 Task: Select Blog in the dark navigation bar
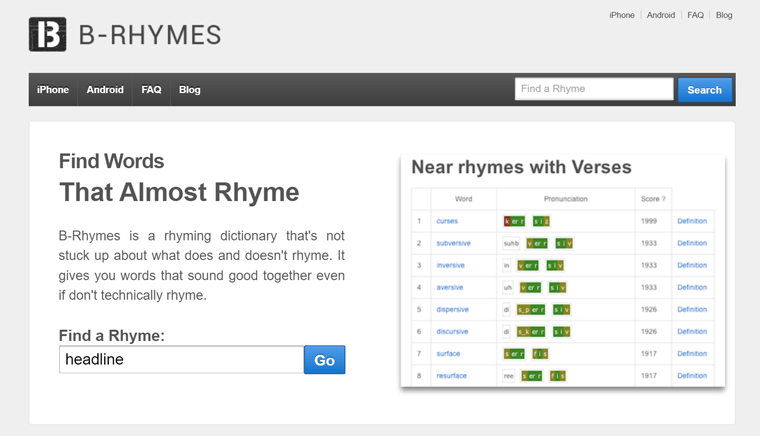pyautogui.click(x=190, y=90)
